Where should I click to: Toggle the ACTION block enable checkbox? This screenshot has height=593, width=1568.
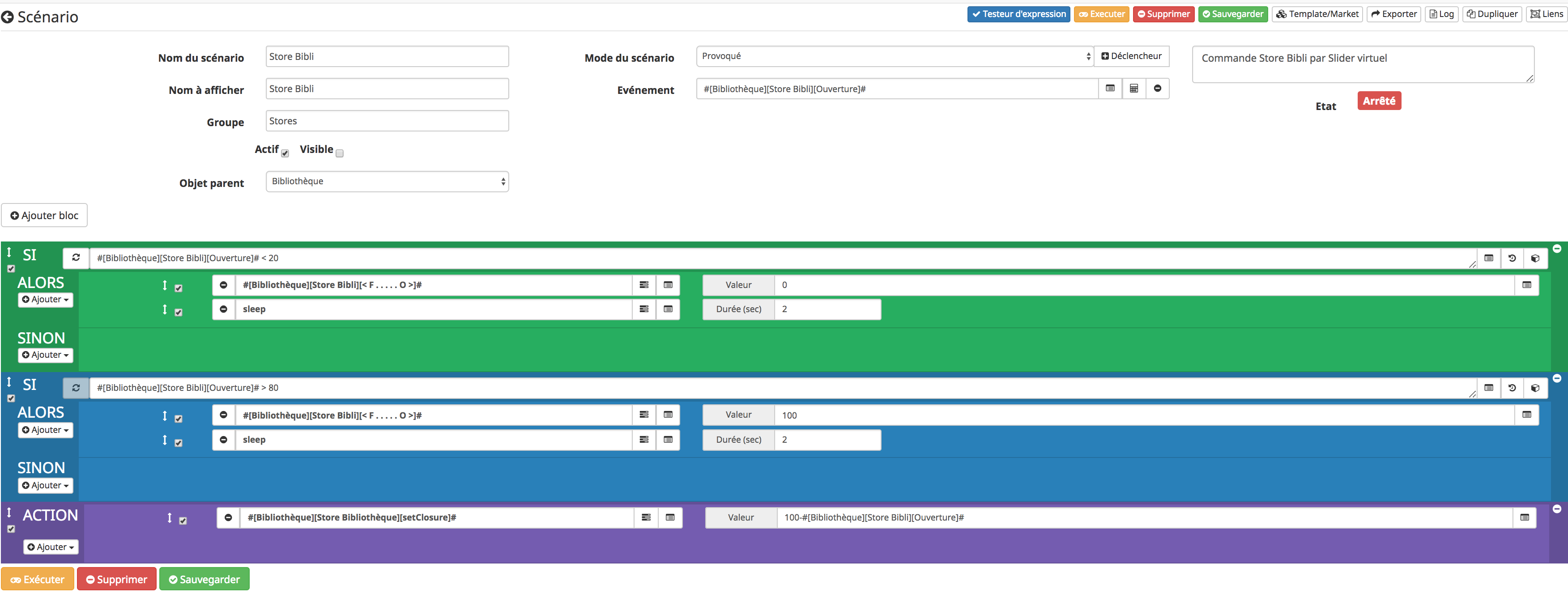(11, 529)
